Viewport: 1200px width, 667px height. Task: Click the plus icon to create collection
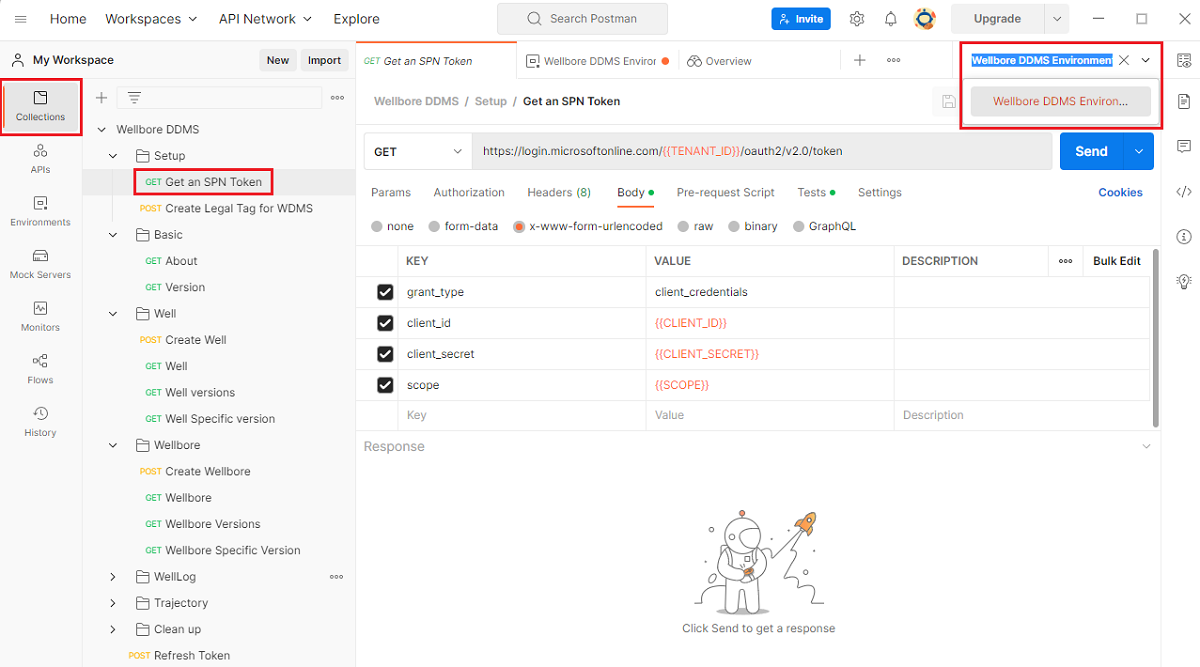click(x=101, y=97)
